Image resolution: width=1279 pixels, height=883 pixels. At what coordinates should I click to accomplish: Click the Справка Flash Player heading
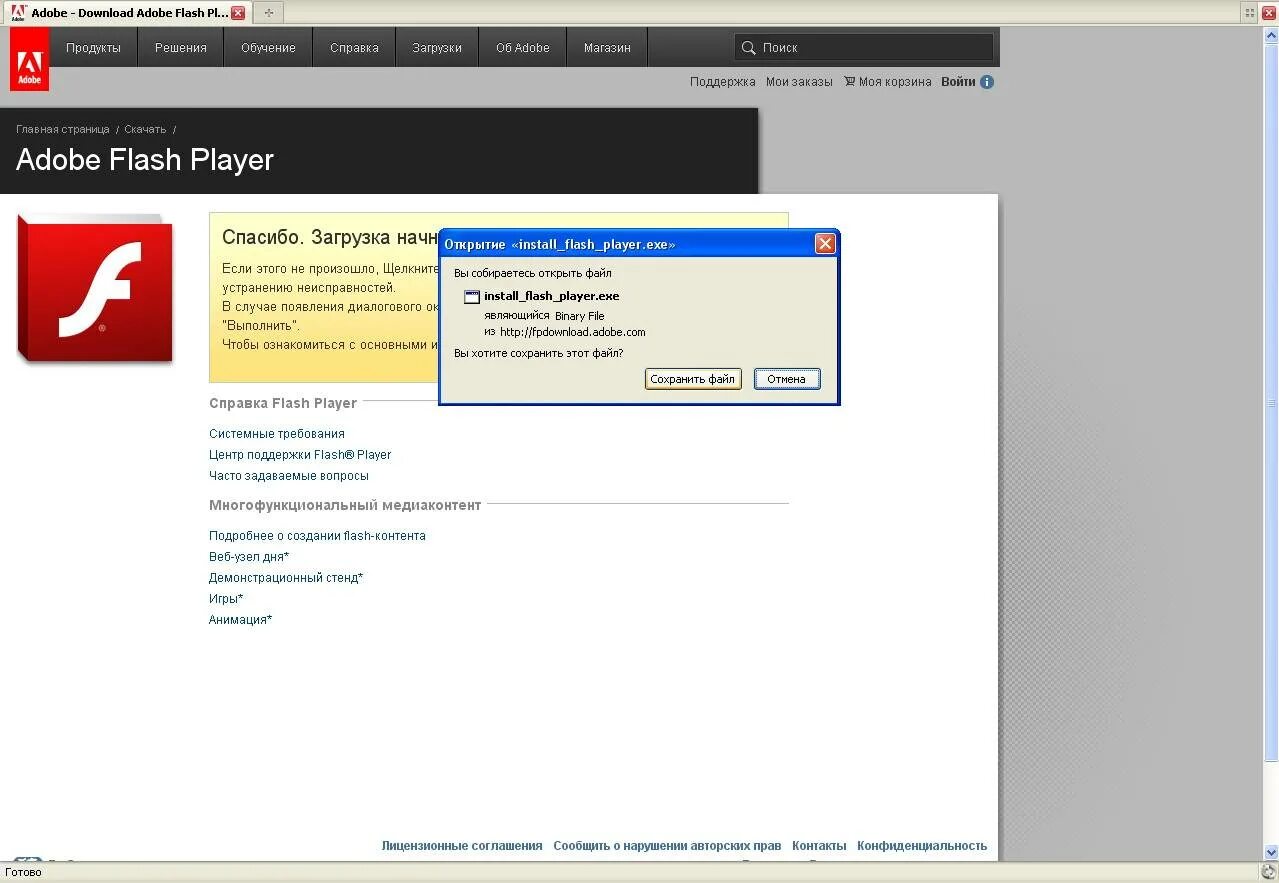point(283,403)
